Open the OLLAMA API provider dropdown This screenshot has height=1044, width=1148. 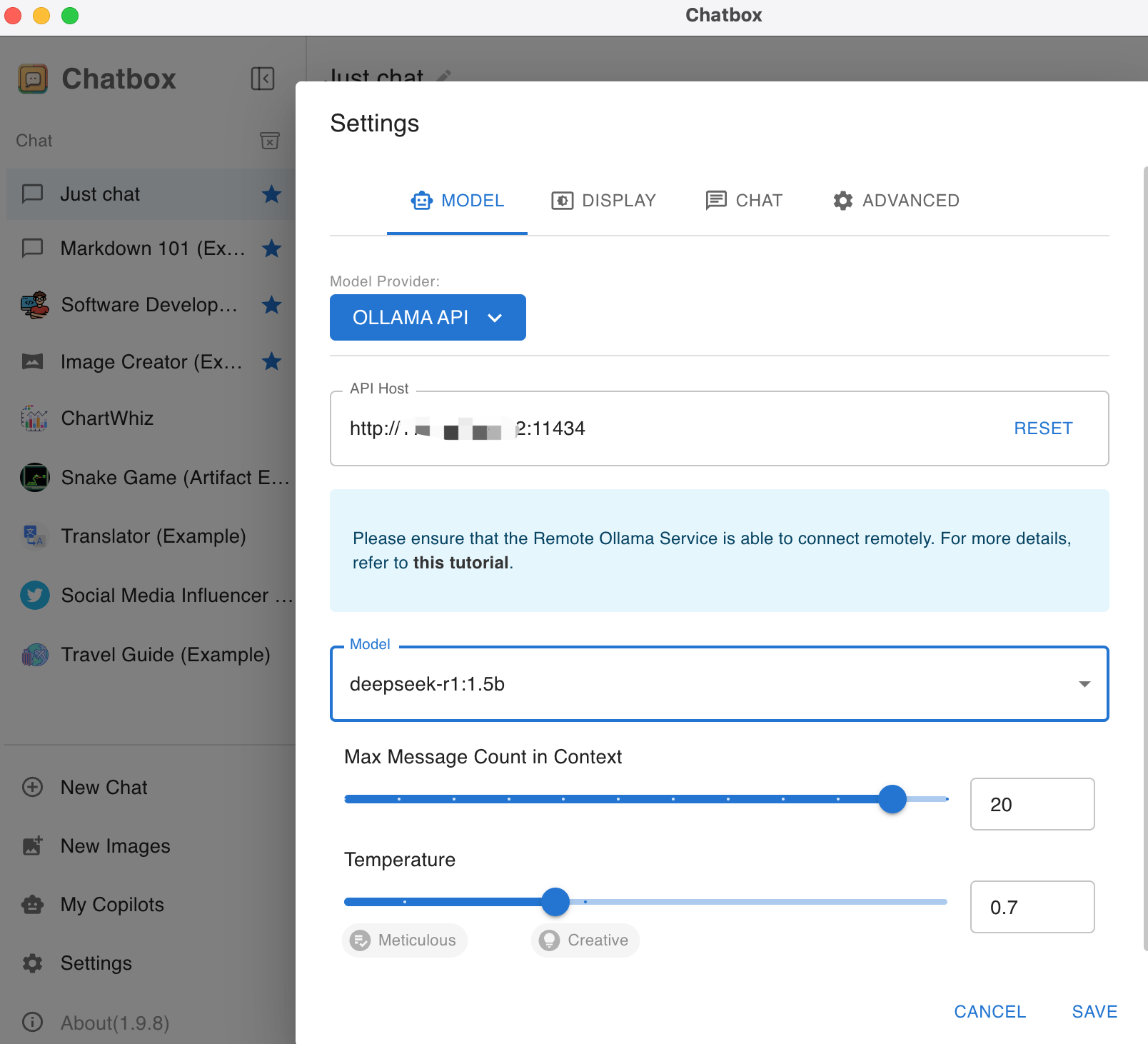coord(428,318)
